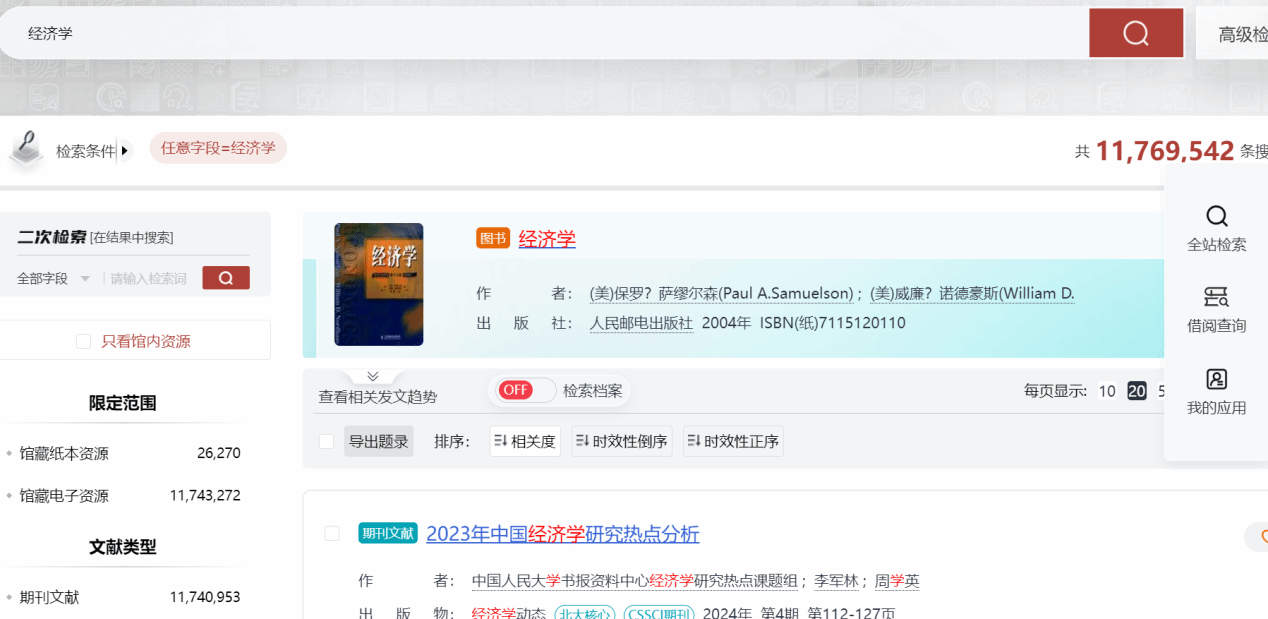Click the 导出题录 export button
Viewport: 1268px width, 619px height.
(378, 441)
